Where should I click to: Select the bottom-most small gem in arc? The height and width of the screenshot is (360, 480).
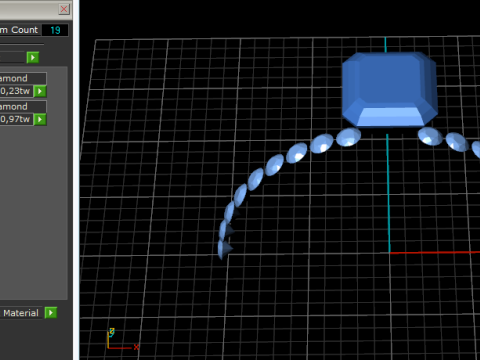[x=225, y=249]
